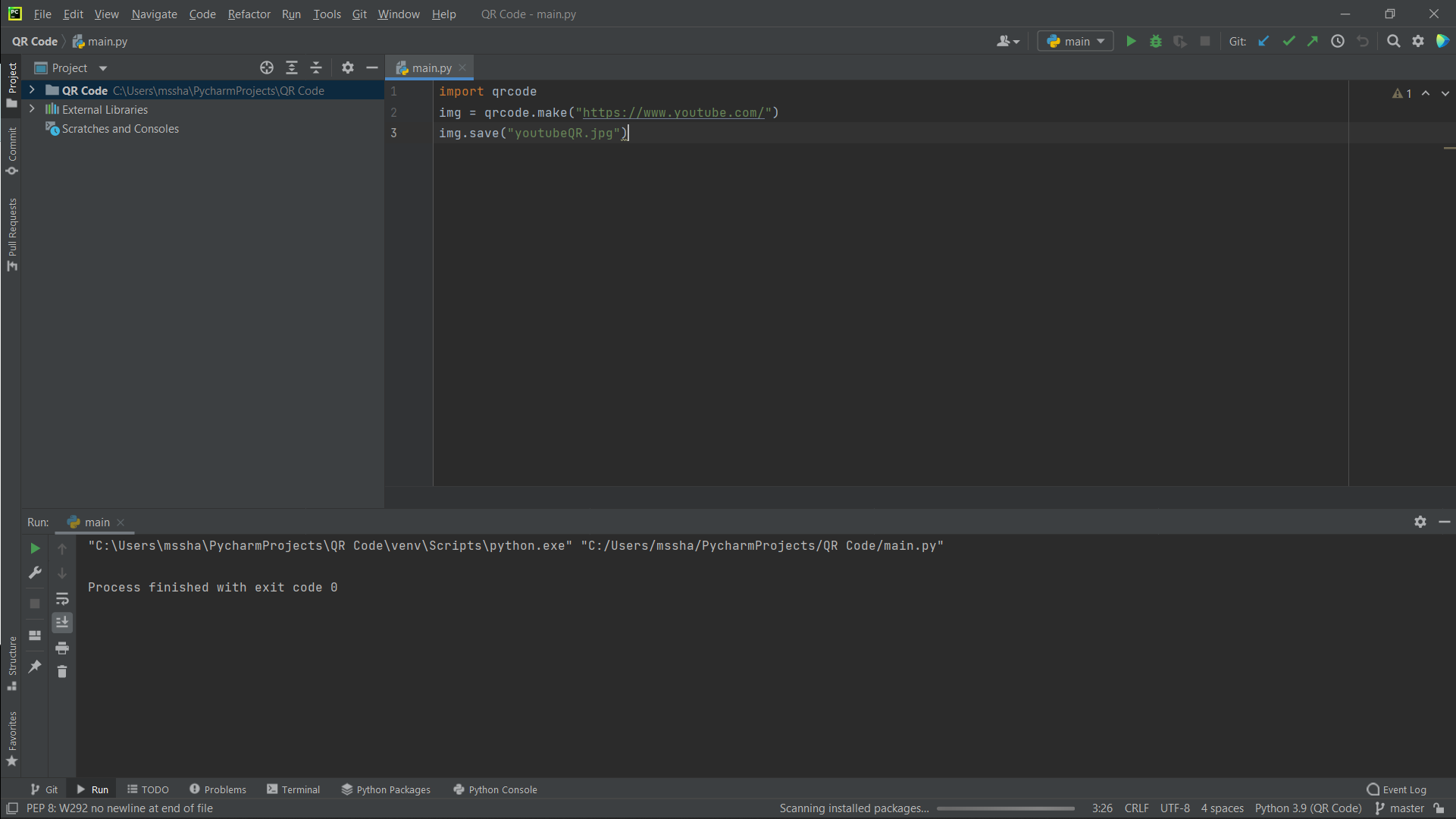Viewport: 1456px width, 819px height.
Task: Run the main configuration with the green play button
Action: point(1131,41)
